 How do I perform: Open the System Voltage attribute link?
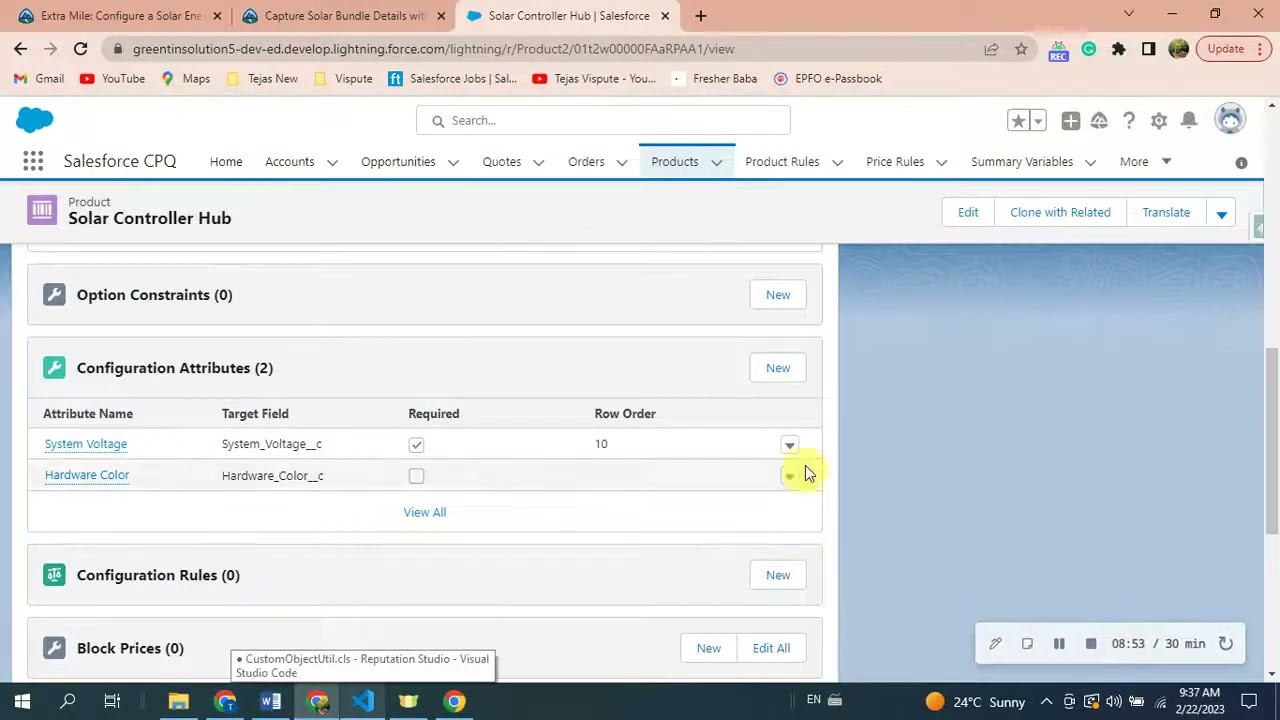(86, 444)
